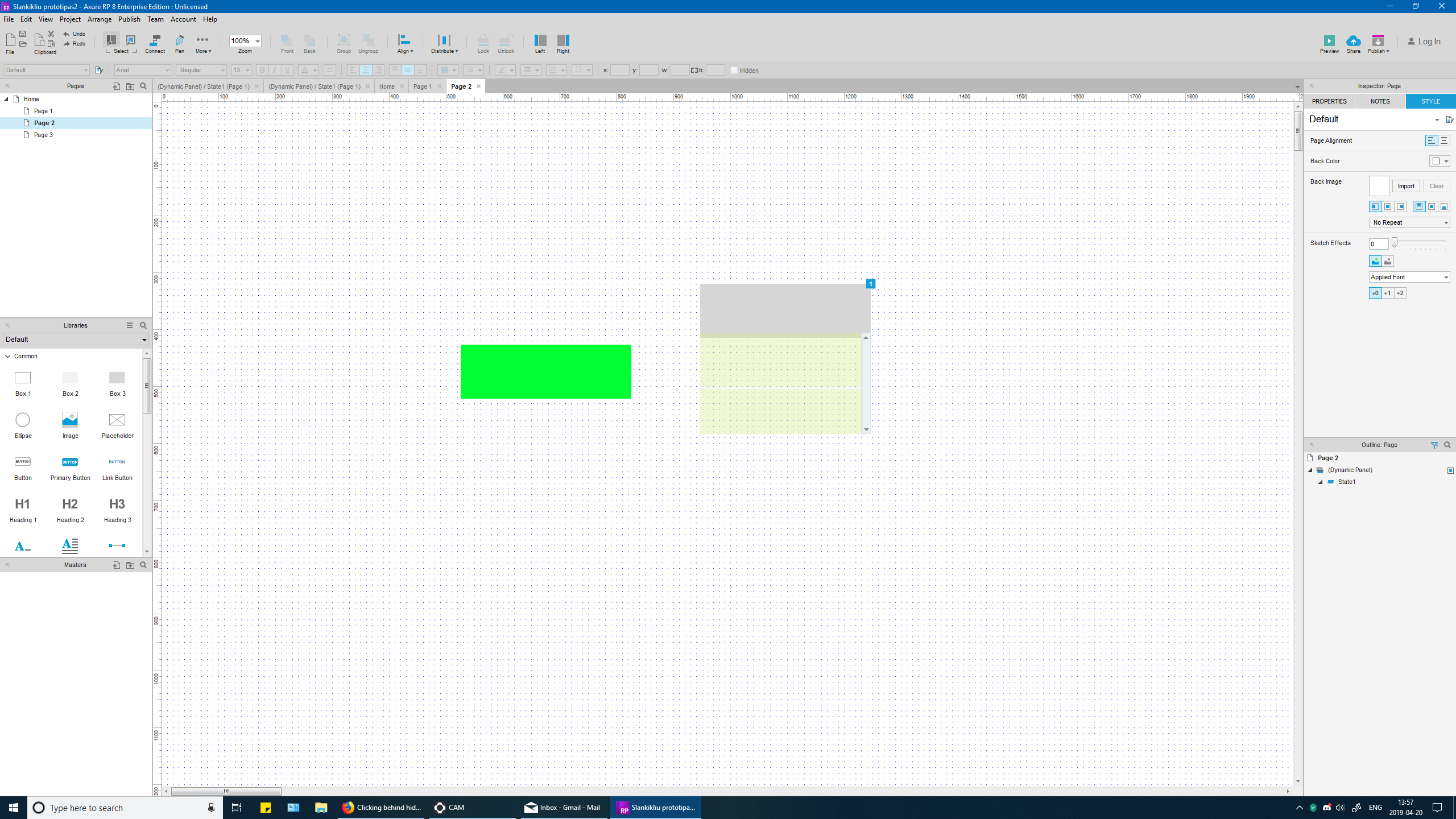This screenshot has height=819, width=1456.
Task: Collapse the Common library section
Action: pos(8,357)
